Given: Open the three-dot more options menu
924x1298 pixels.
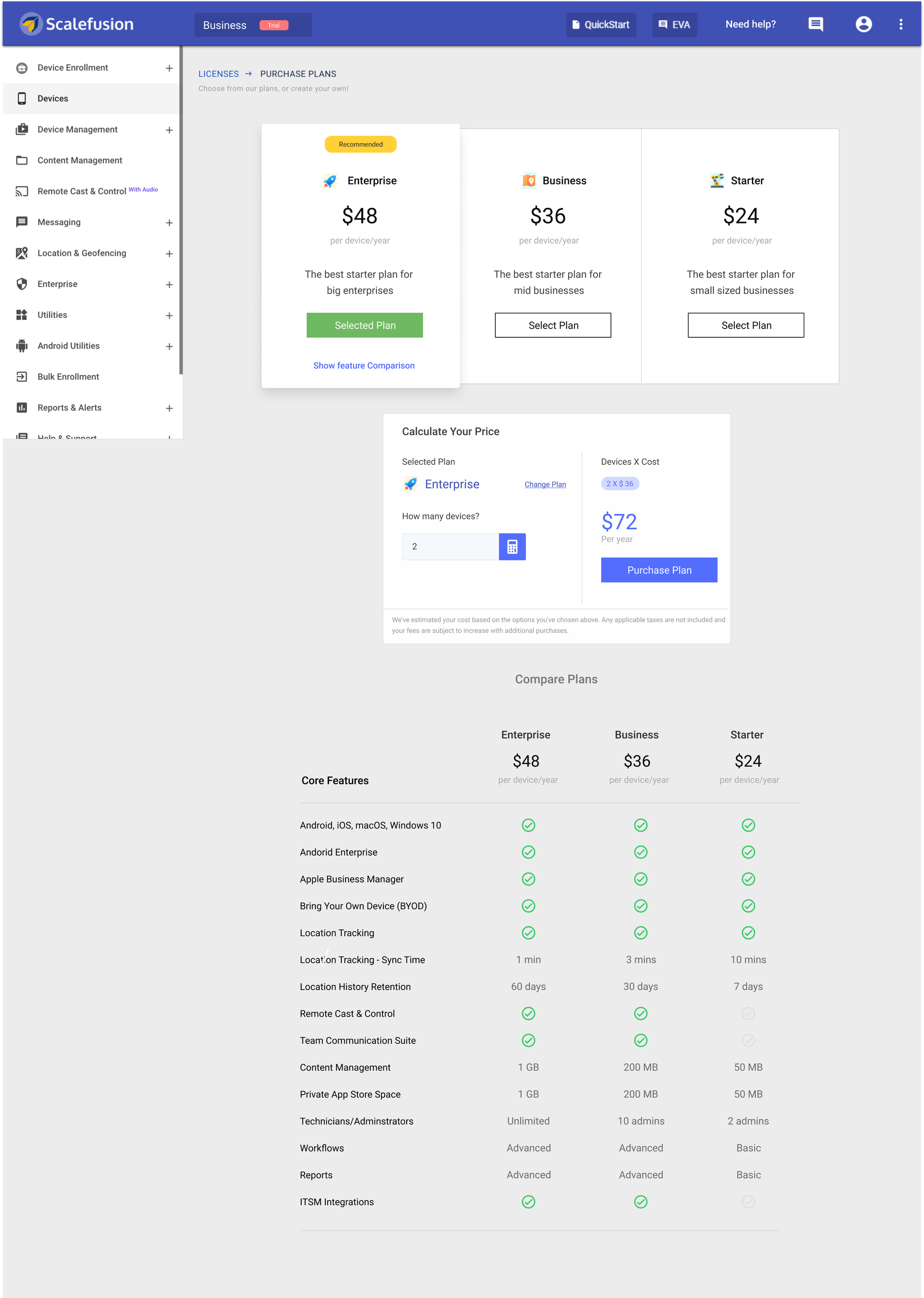Looking at the screenshot, I should click(x=901, y=24).
